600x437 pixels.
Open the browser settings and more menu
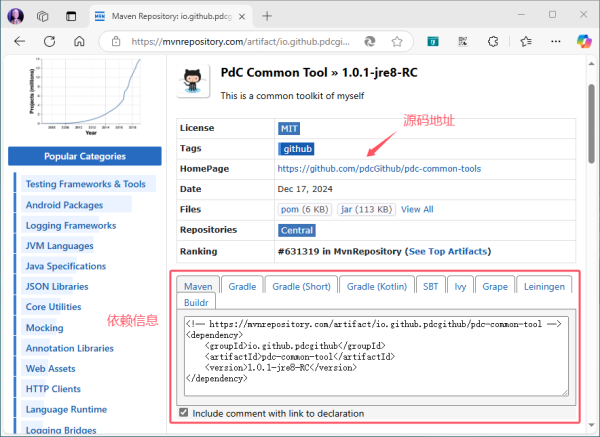click(556, 41)
